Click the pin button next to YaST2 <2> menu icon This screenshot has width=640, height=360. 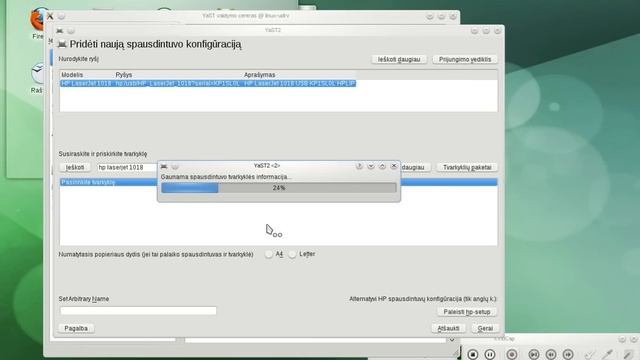click(175, 167)
